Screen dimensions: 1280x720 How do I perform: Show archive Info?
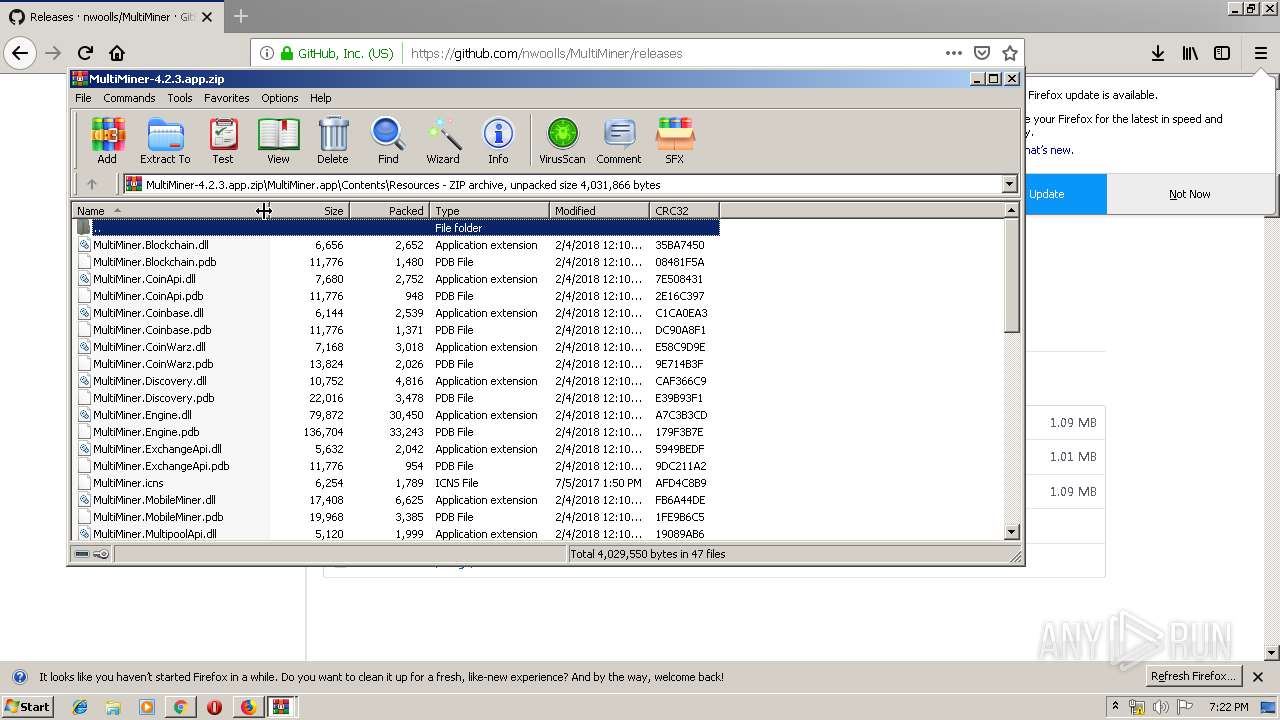coord(498,140)
